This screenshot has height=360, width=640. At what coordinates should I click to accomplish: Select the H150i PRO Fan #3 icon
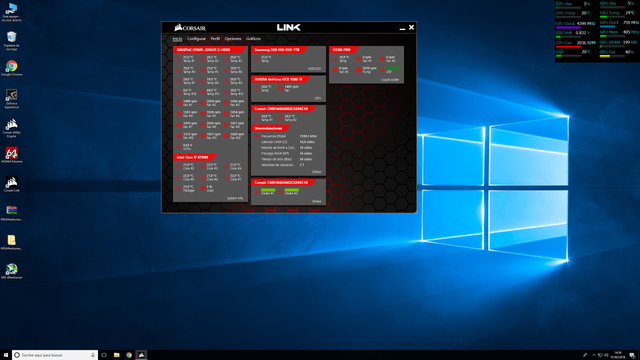point(335,70)
